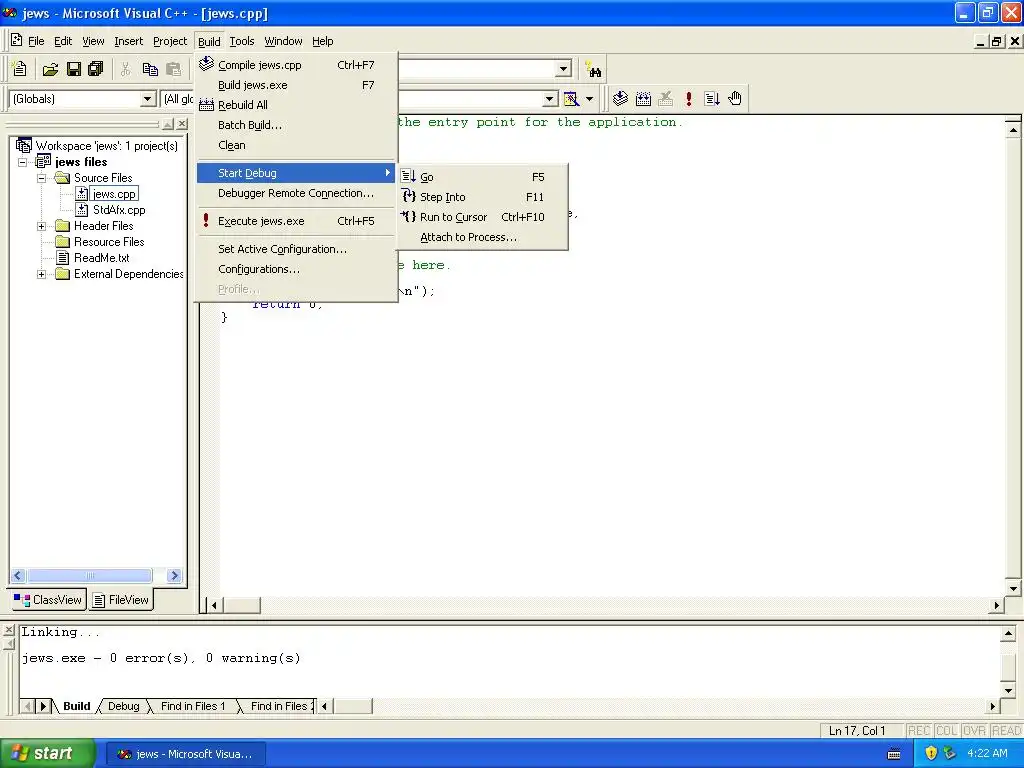Open Debugger Remote Connection... entry
This screenshot has height=768, width=1024.
point(296,193)
